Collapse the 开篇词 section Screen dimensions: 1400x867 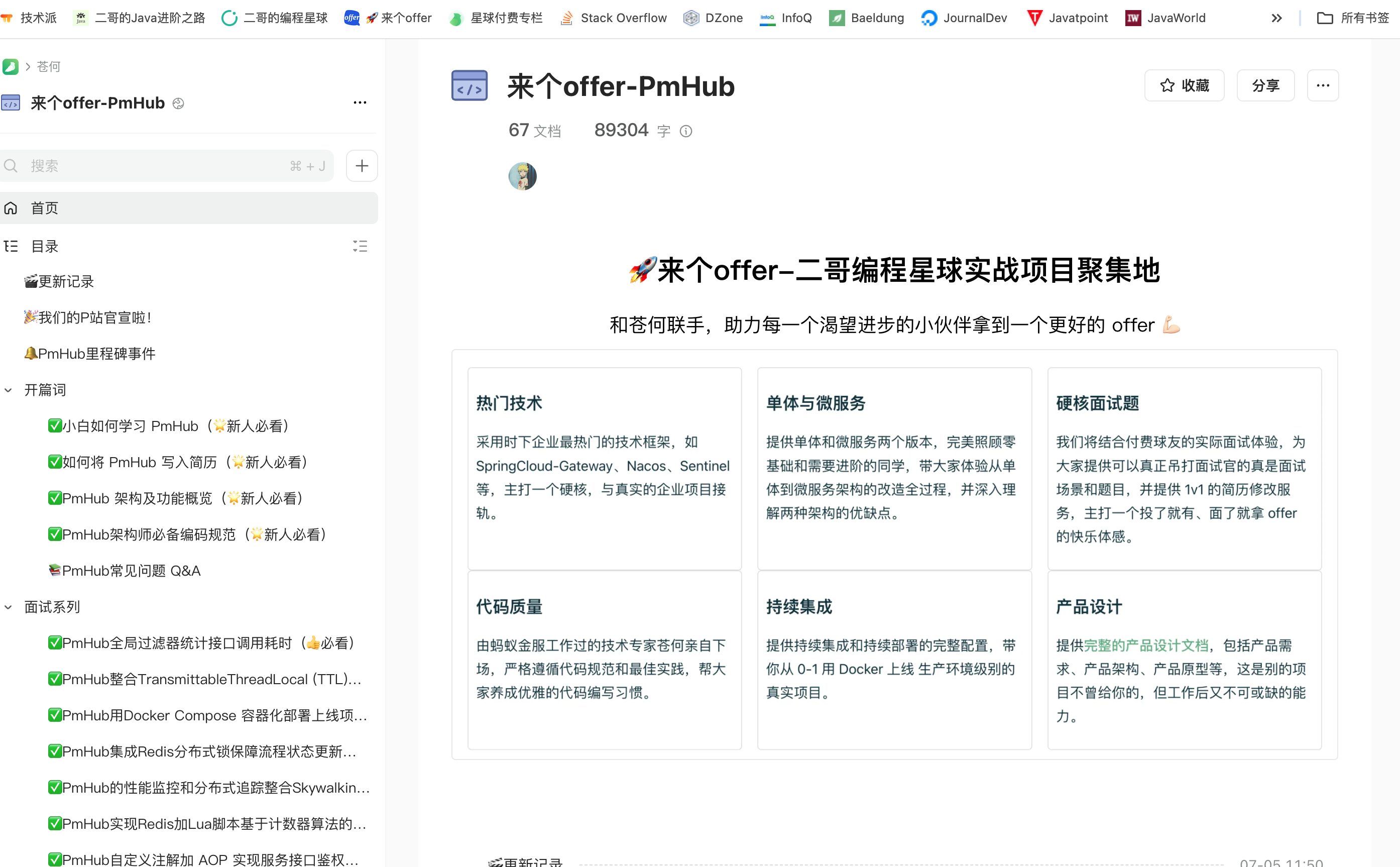tap(9, 390)
